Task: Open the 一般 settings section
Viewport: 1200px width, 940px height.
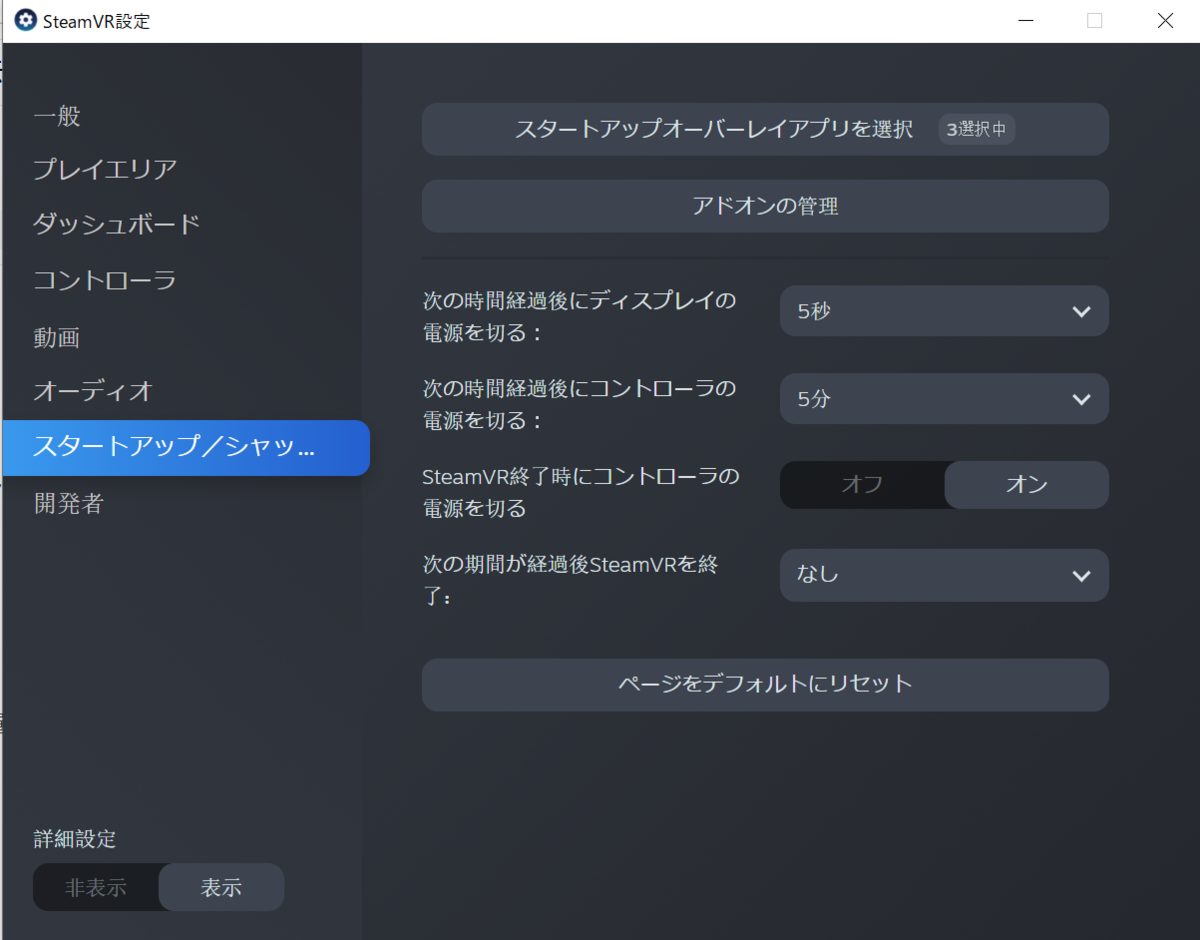Action: tap(57, 117)
